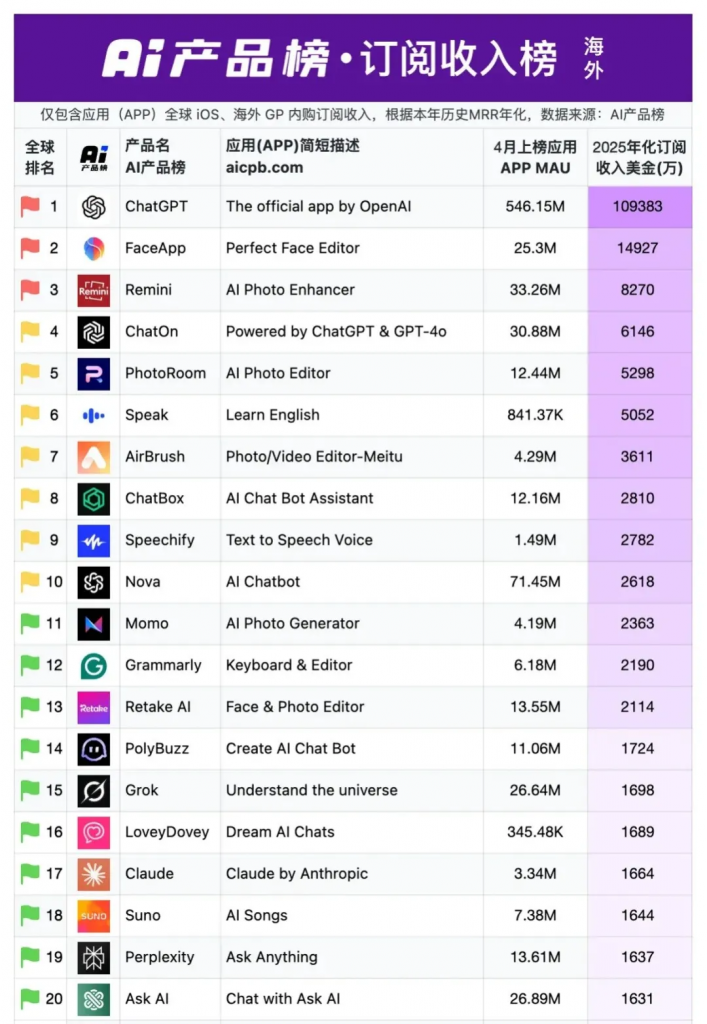
Task: Select the Nova row description AI Chatbot
Action: click(263, 582)
